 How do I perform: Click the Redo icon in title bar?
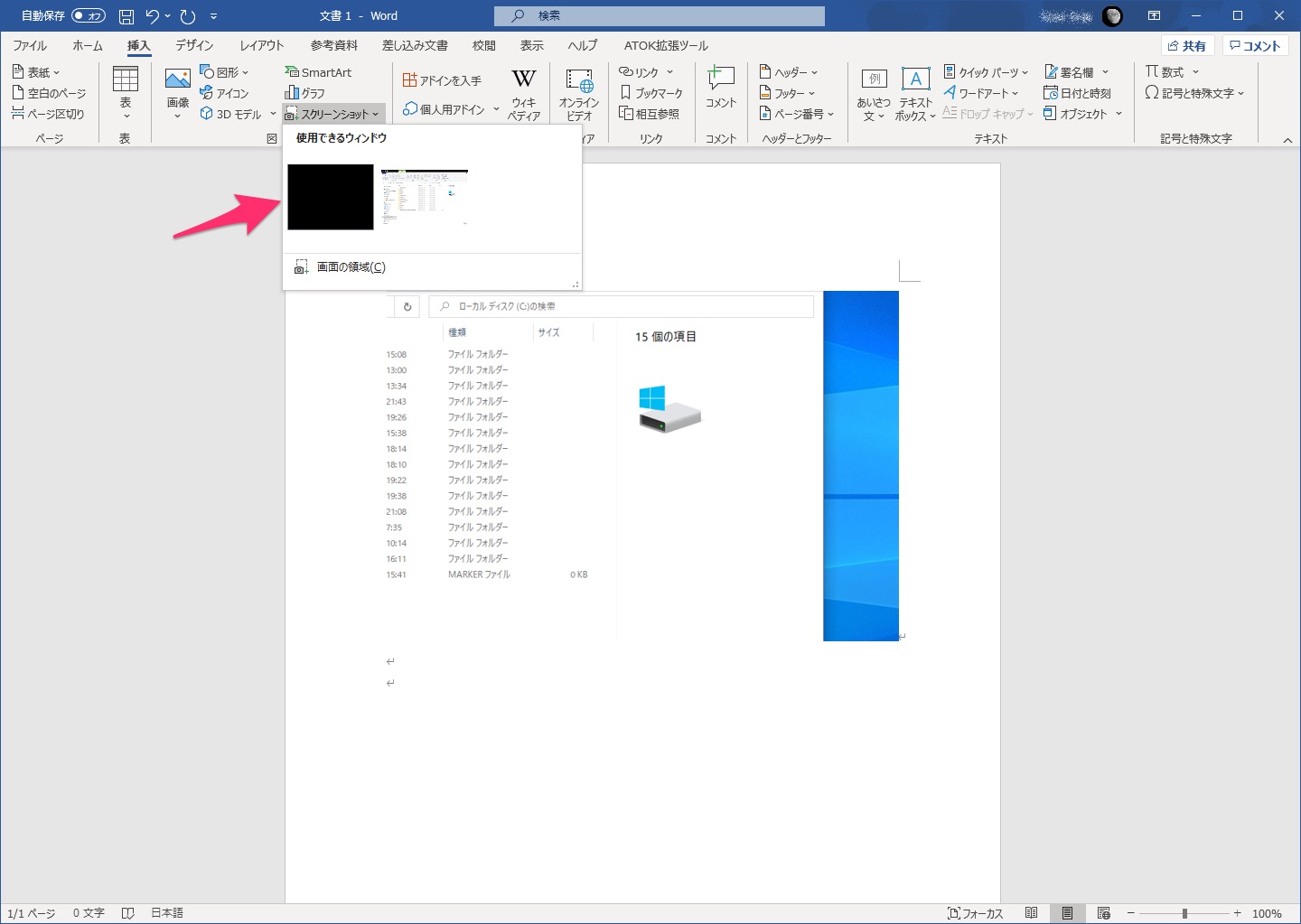tap(188, 16)
